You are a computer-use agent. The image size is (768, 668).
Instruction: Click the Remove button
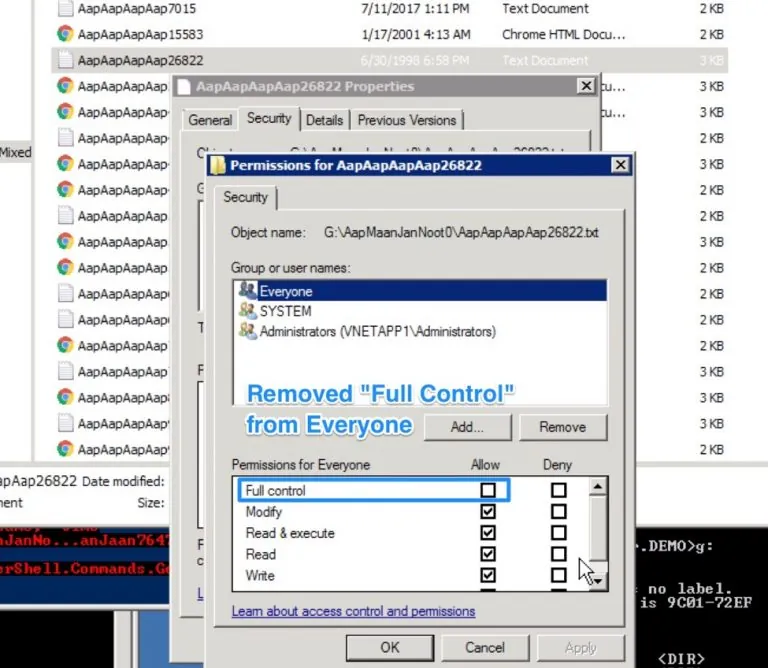coord(562,427)
